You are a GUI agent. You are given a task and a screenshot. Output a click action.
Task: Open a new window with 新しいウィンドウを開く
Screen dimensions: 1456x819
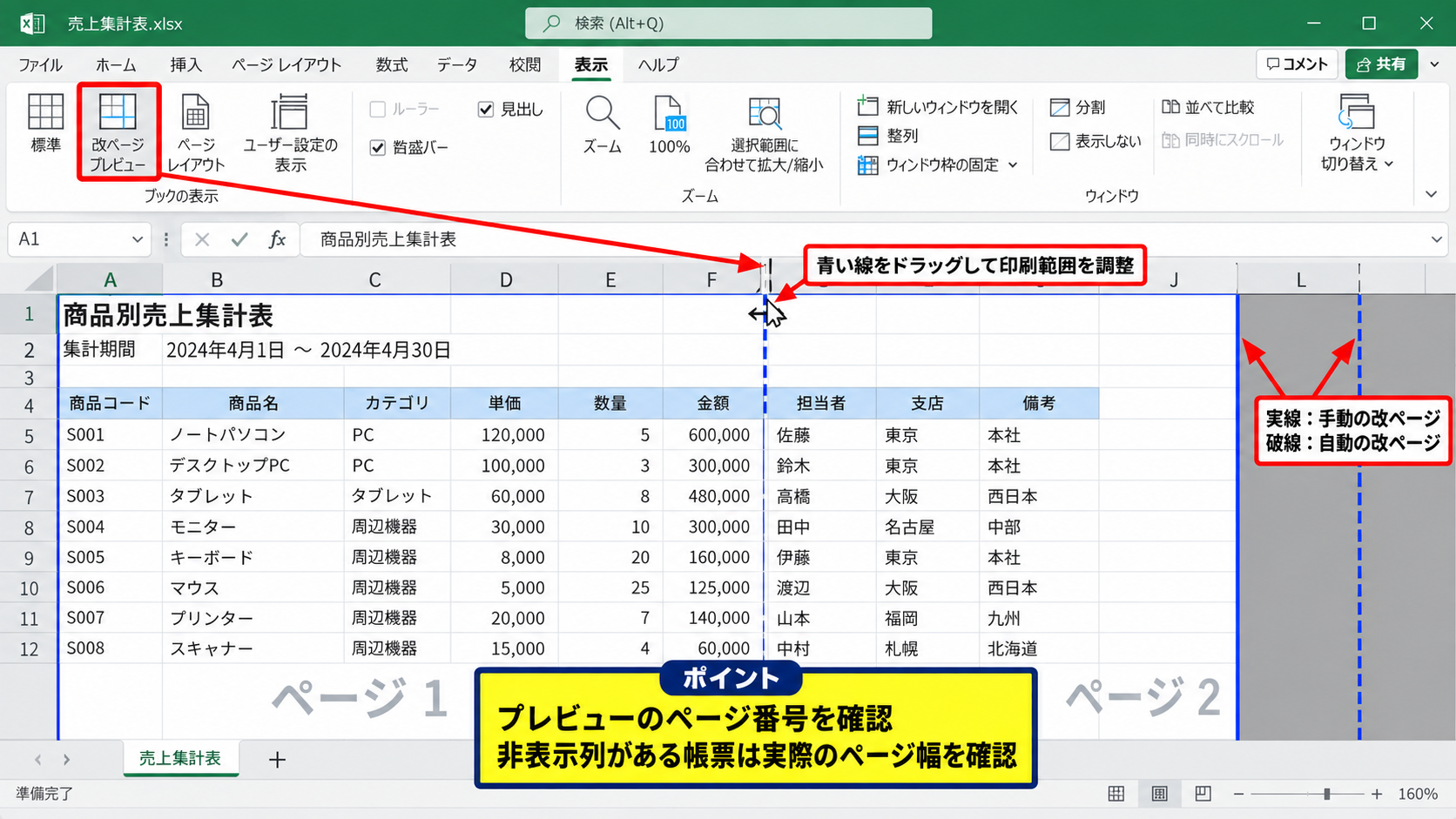tap(938, 107)
